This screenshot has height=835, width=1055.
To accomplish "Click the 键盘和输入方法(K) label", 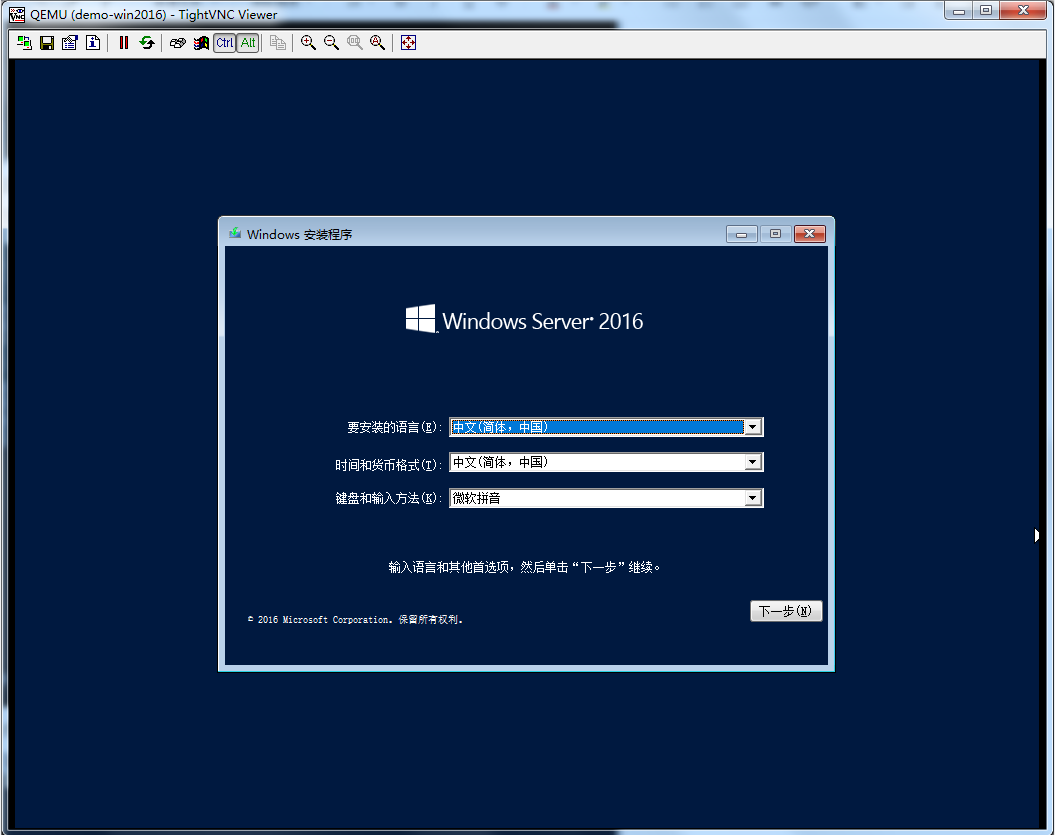I will 388,499.
